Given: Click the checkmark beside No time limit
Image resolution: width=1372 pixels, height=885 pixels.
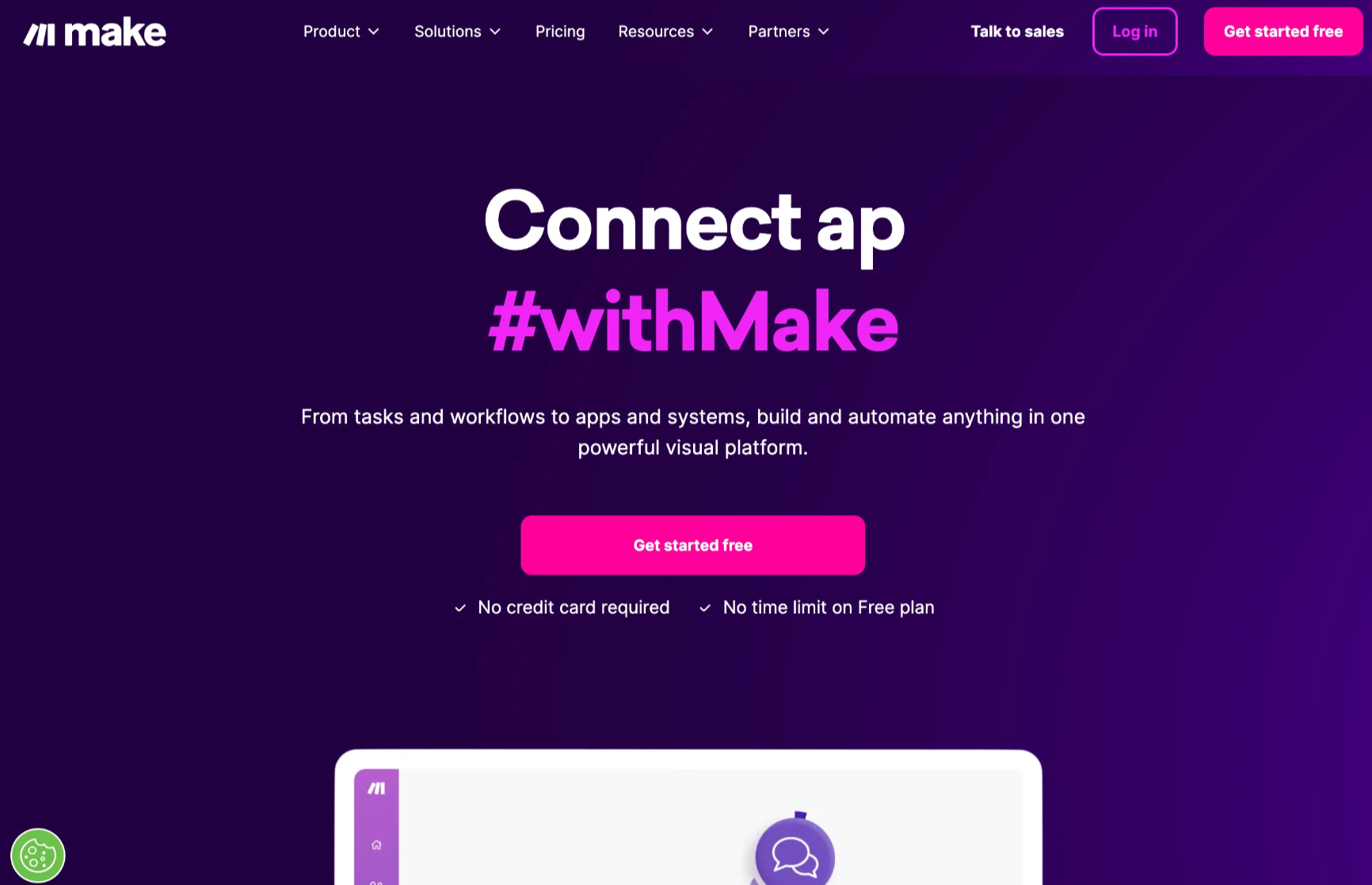Looking at the screenshot, I should [705, 608].
